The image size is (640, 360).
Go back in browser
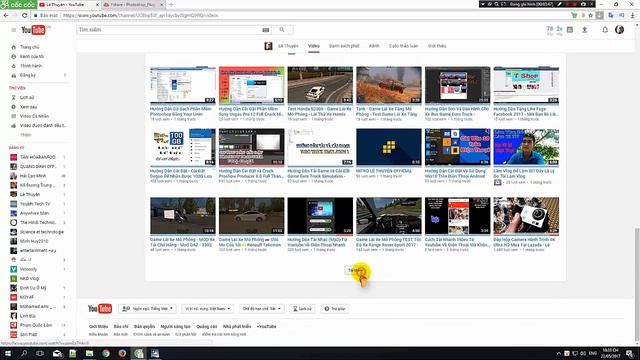click(x=6, y=15)
